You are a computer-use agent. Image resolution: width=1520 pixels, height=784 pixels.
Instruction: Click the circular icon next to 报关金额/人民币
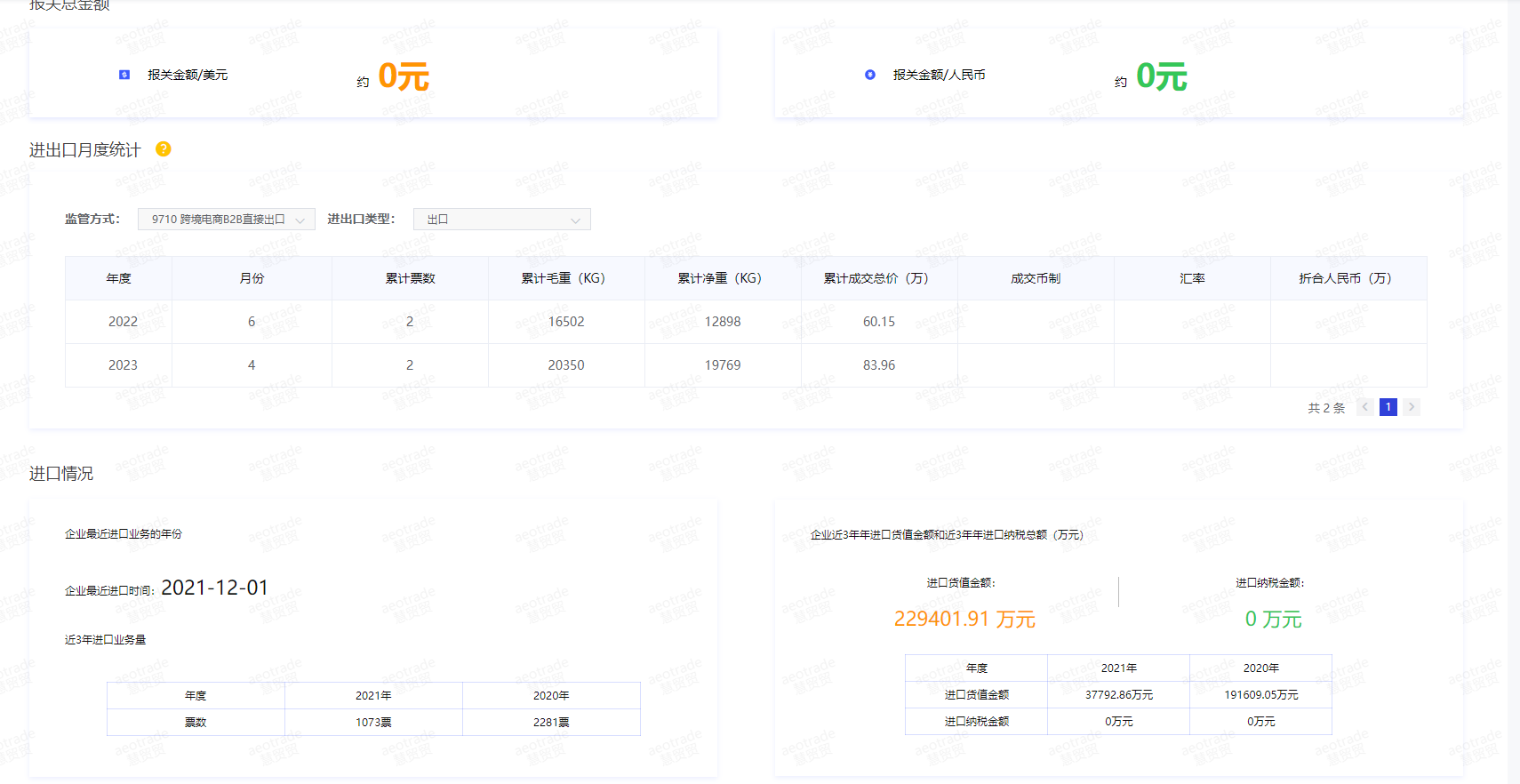pos(870,75)
